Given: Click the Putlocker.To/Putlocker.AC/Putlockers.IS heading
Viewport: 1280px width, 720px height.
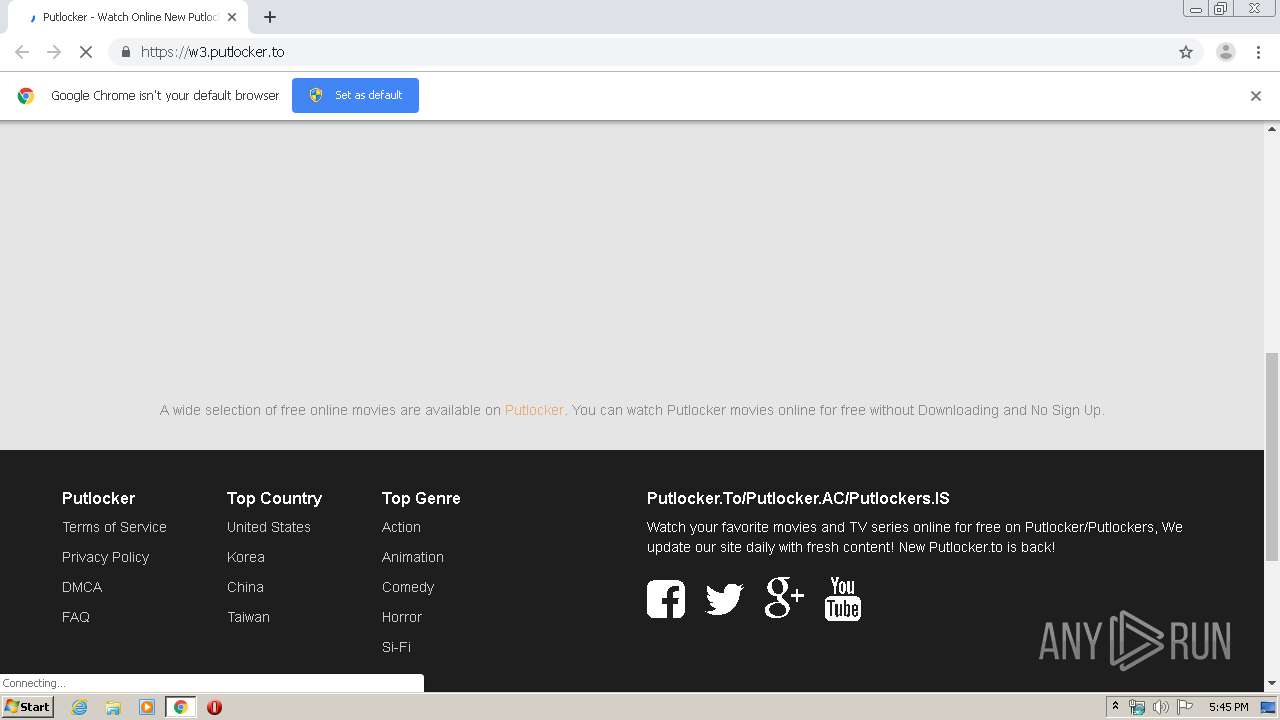Looking at the screenshot, I should pyautogui.click(x=798, y=498).
